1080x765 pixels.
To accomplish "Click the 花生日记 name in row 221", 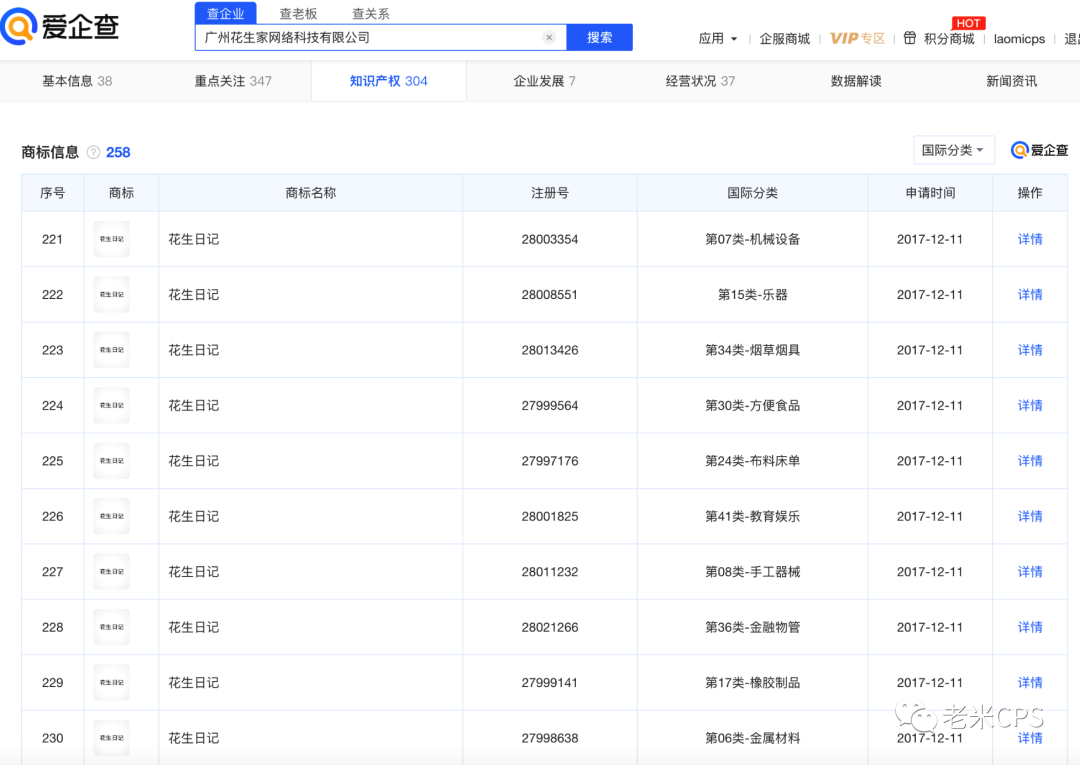I will [x=194, y=239].
